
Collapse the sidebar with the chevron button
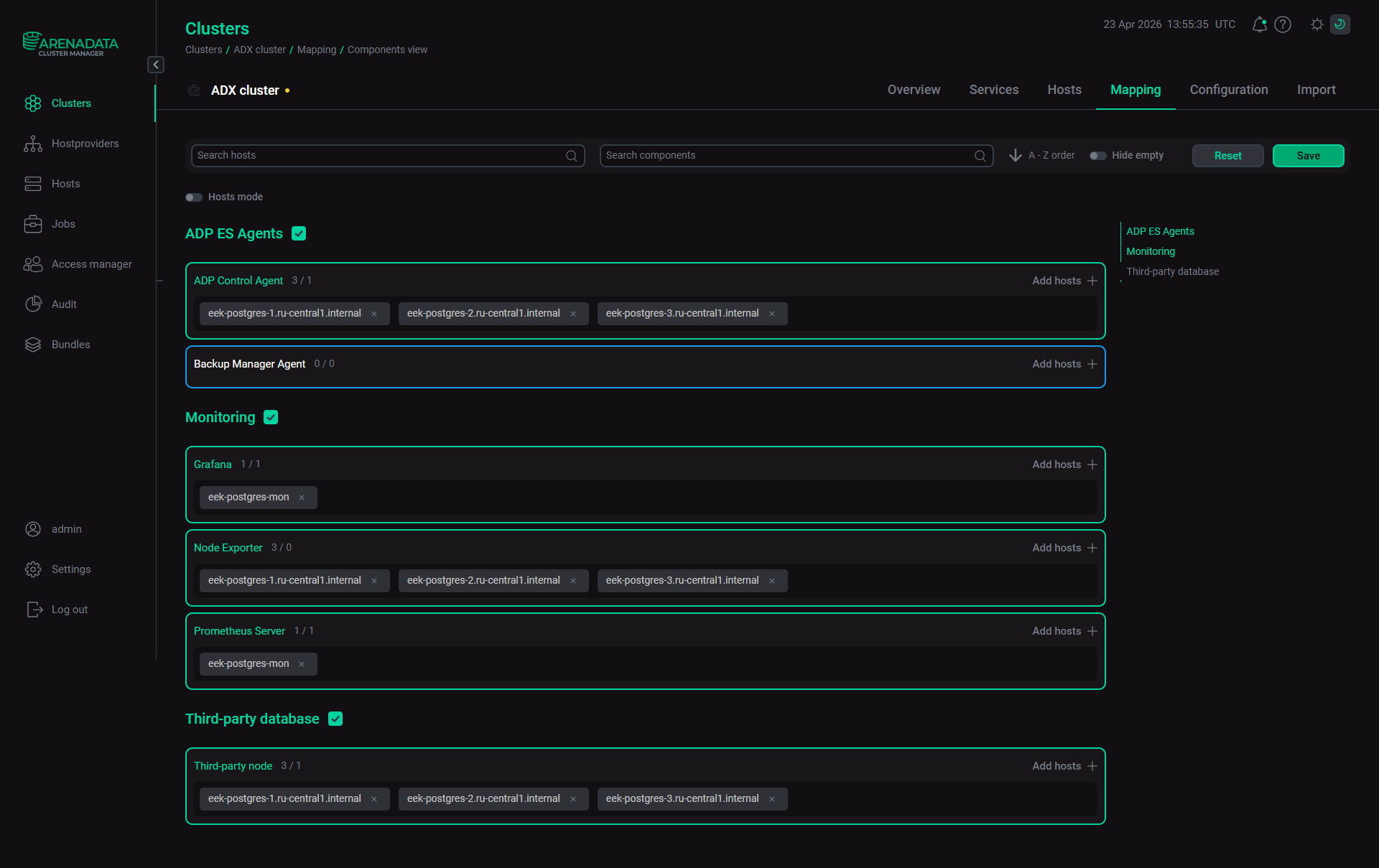coord(156,65)
